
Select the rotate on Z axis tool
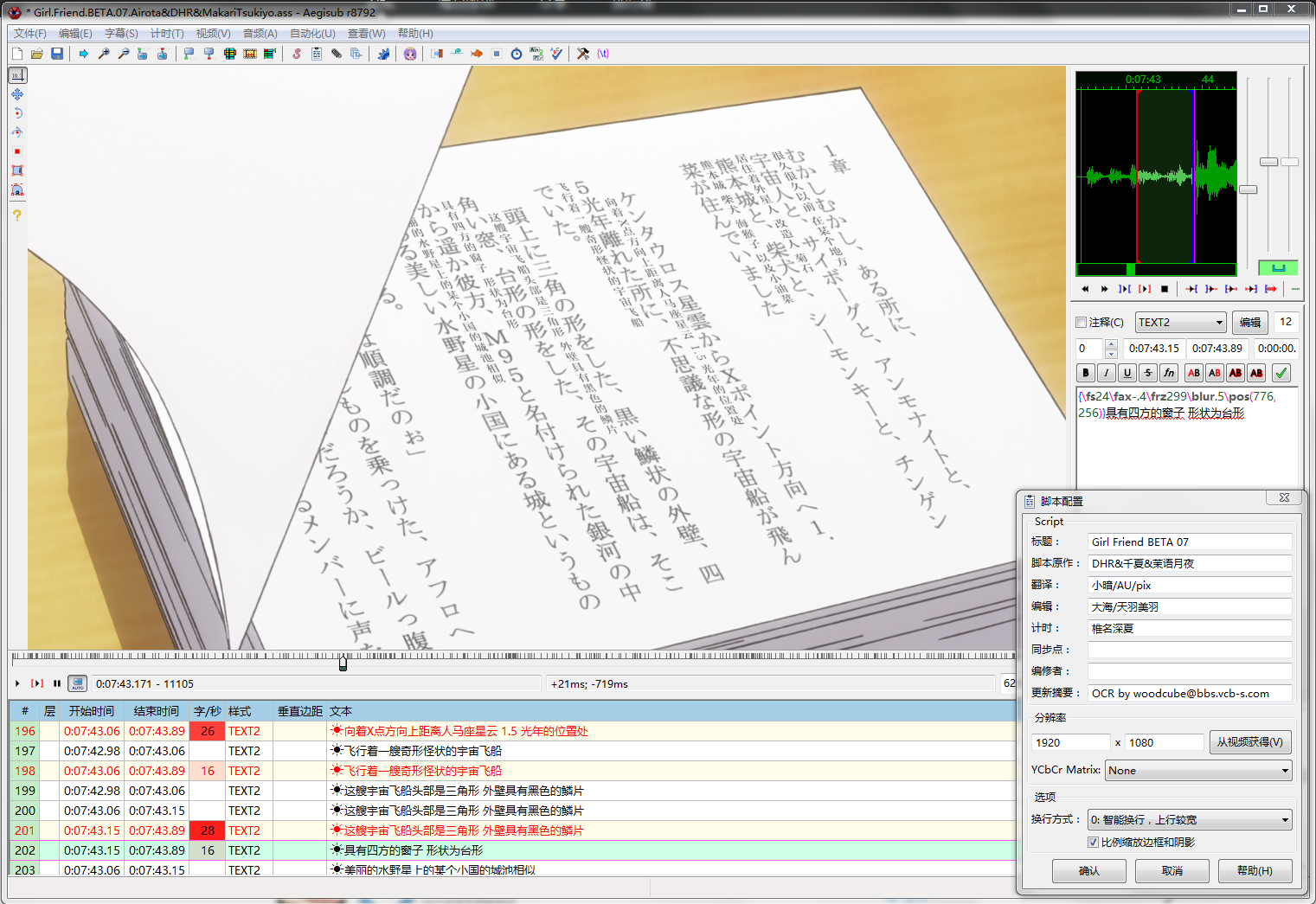click(17, 113)
